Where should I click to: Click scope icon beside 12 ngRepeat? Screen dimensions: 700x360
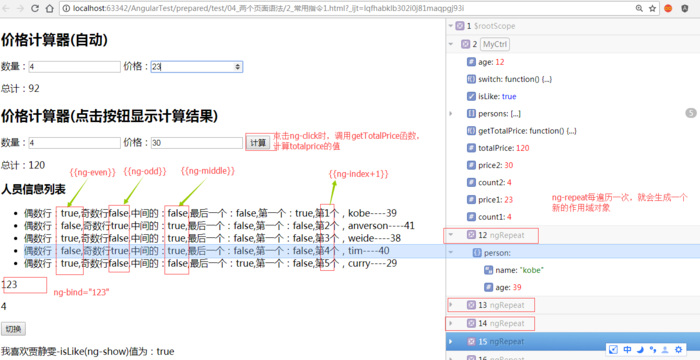point(471,234)
